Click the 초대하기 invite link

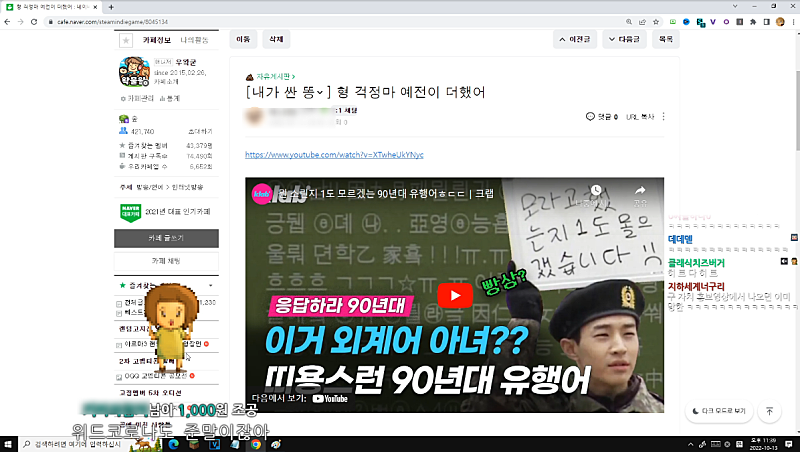[199, 132]
